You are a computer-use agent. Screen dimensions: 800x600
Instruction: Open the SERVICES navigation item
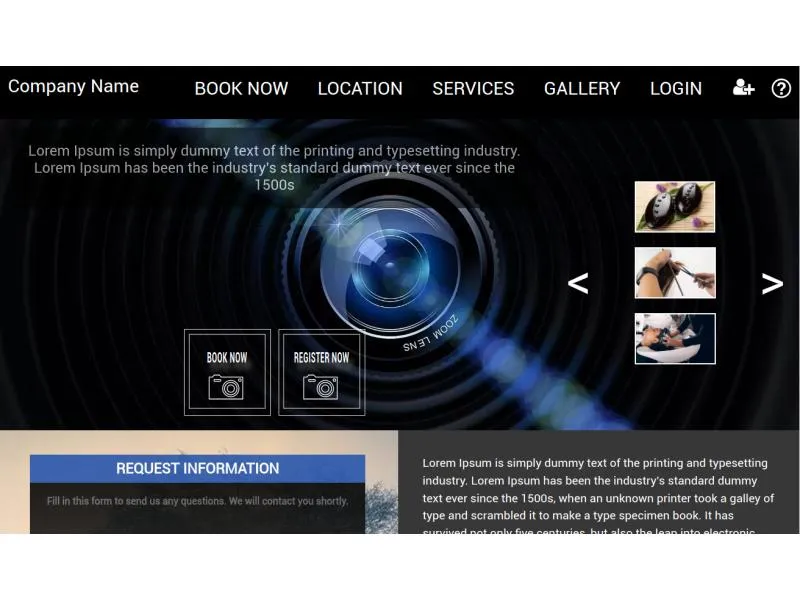pyautogui.click(x=473, y=88)
